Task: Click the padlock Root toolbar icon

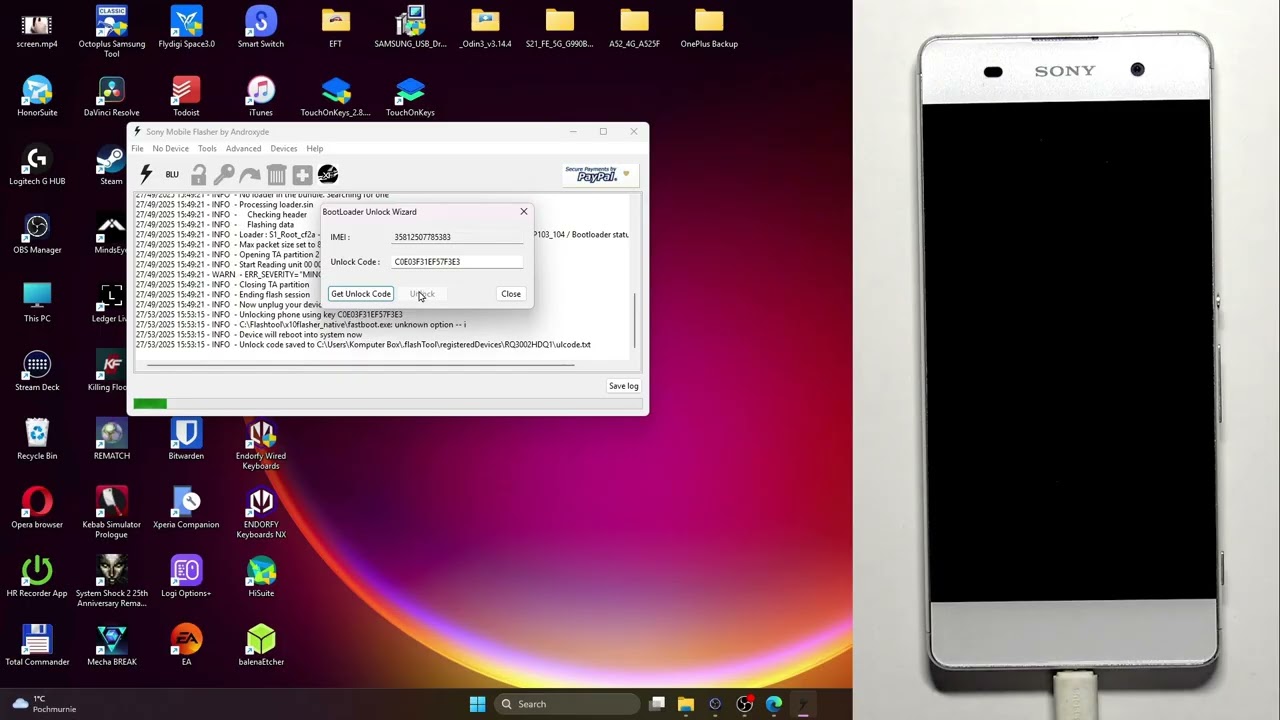Action: tap(198, 175)
